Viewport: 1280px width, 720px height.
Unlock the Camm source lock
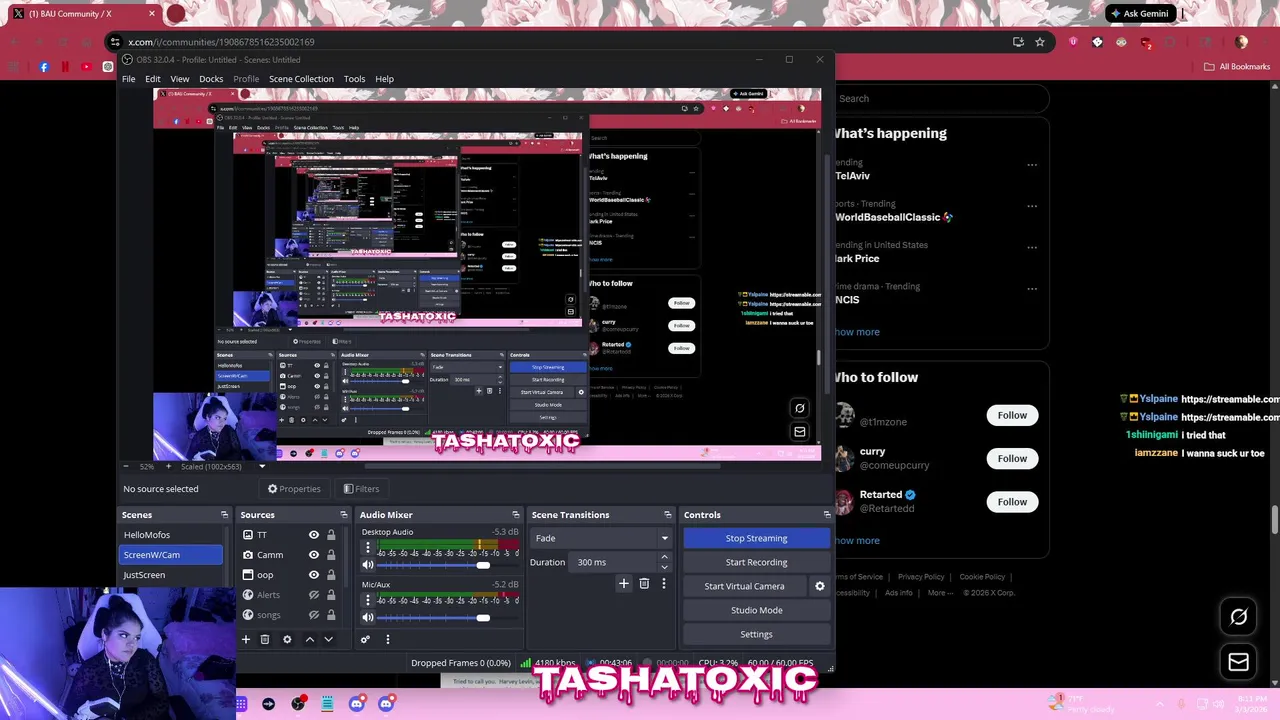click(x=331, y=555)
